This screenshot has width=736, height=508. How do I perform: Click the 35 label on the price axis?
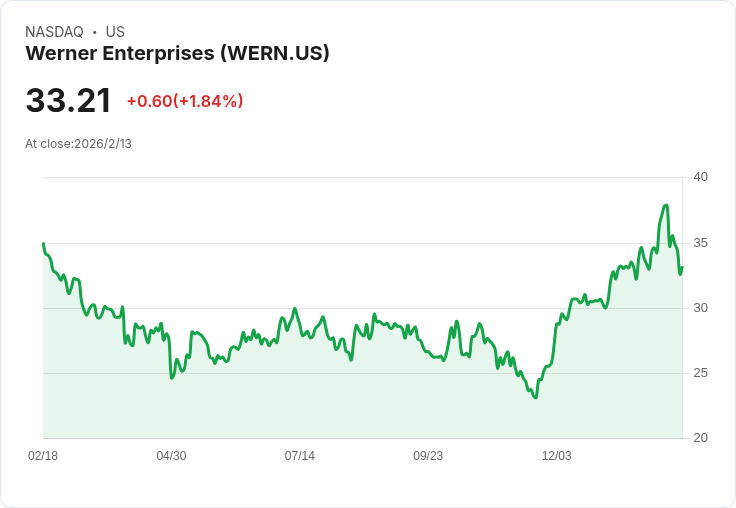click(x=700, y=243)
